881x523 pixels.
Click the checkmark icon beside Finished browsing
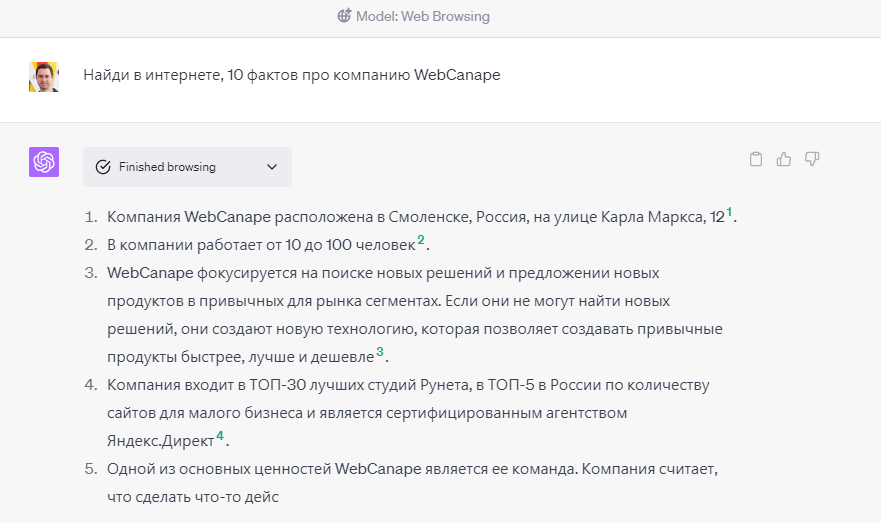click(x=103, y=167)
